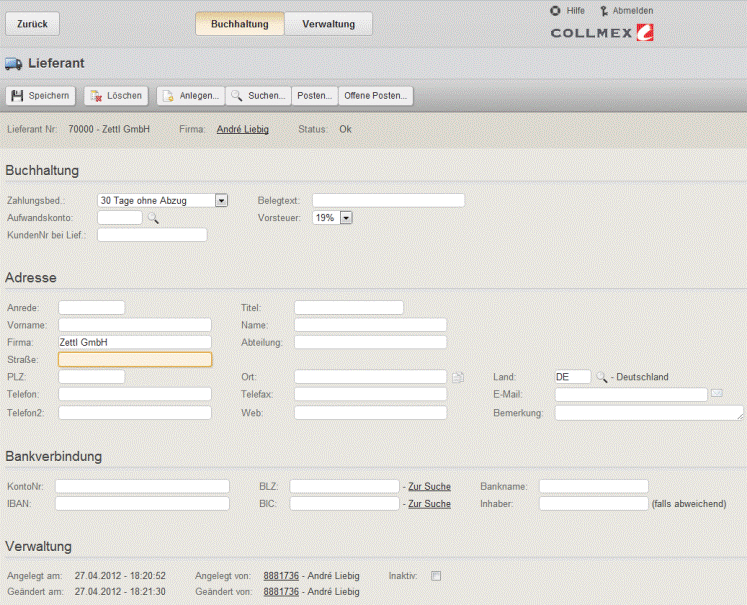Click the 27.04.2012 - 18:20:52 created date
Image resolution: width=747 pixels, height=605 pixels.
tap(120, 576)
